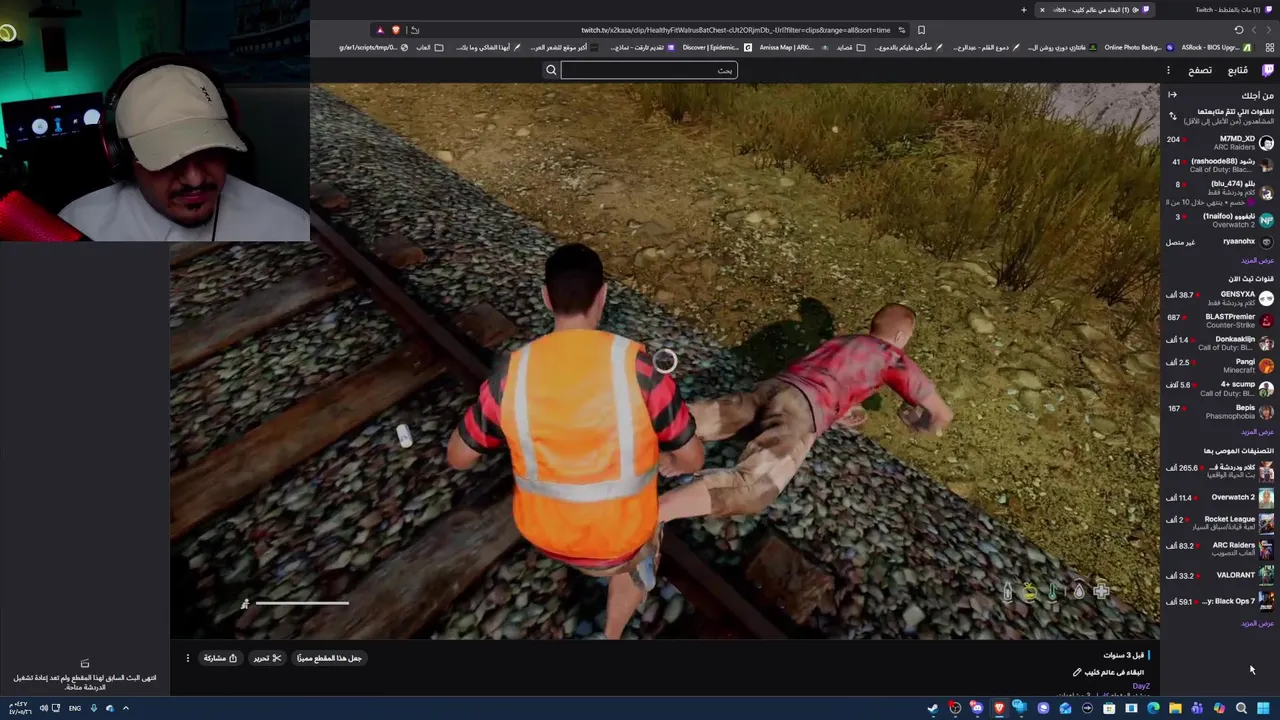Open the العاب bookmarks folder

[x=430, y=47]
